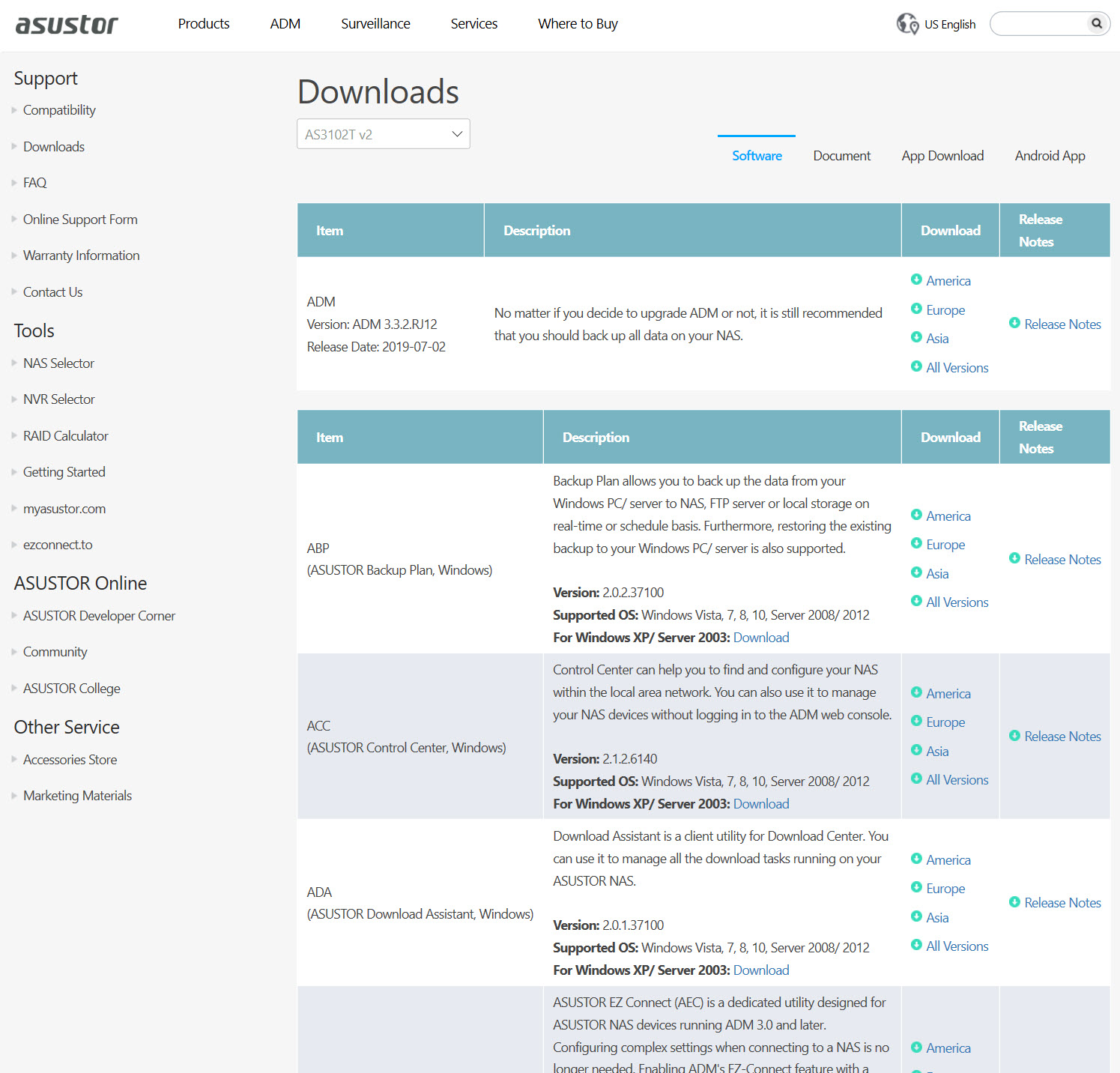Open ASUSTOR Developer Corner link
Screen dimensions: 1120x1073
click(99, 616)
